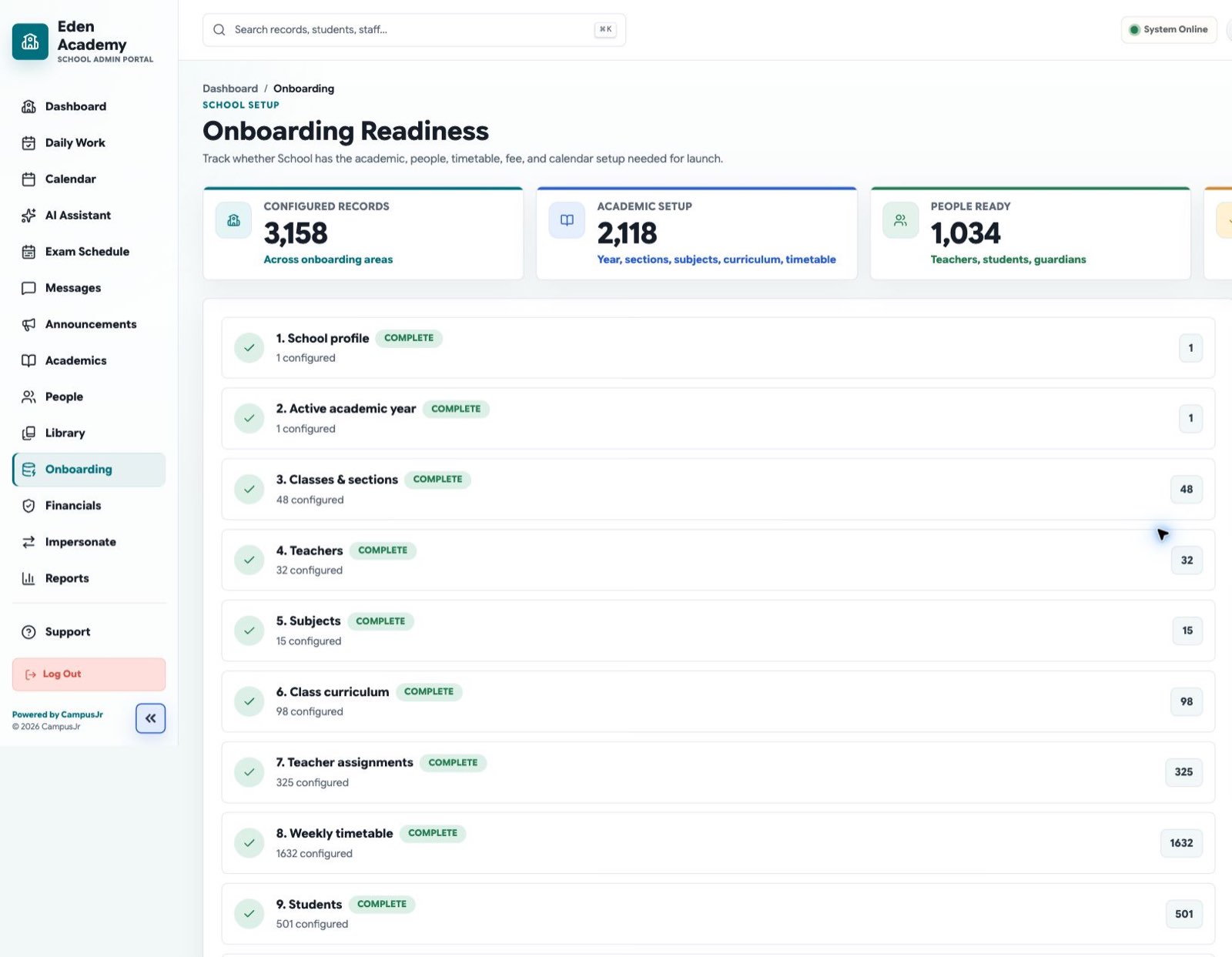The width and height of the screenshot is (1232, 957).
Task: Click Subjects row check mark icon
Action: [249, 631]
